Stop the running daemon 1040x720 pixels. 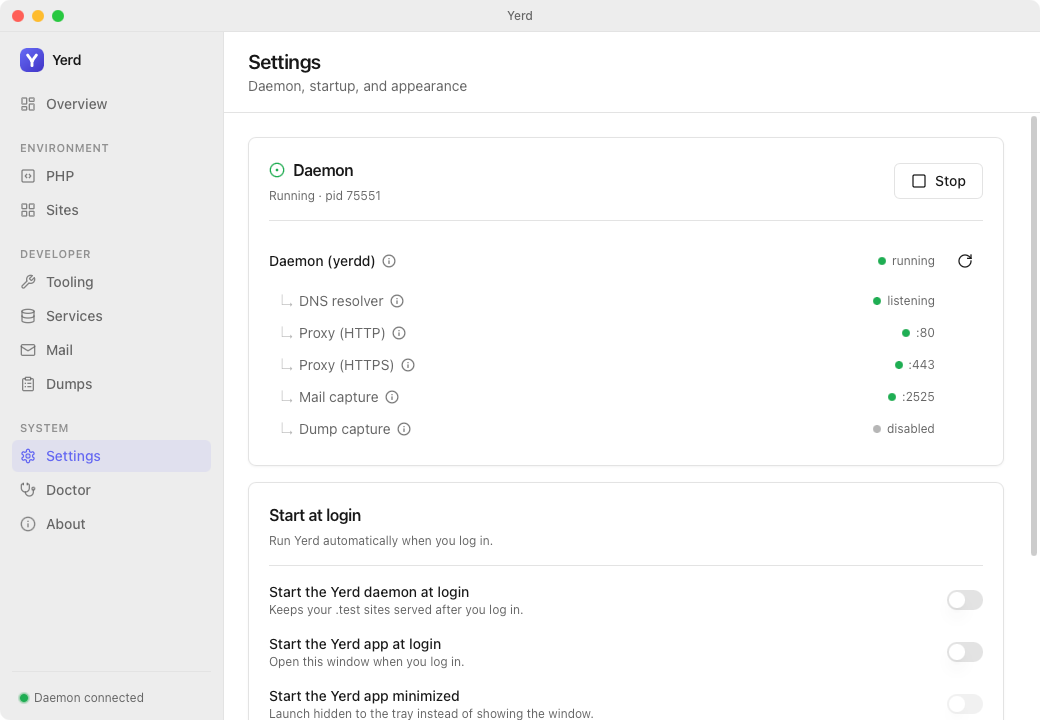[x=938, y=181]
